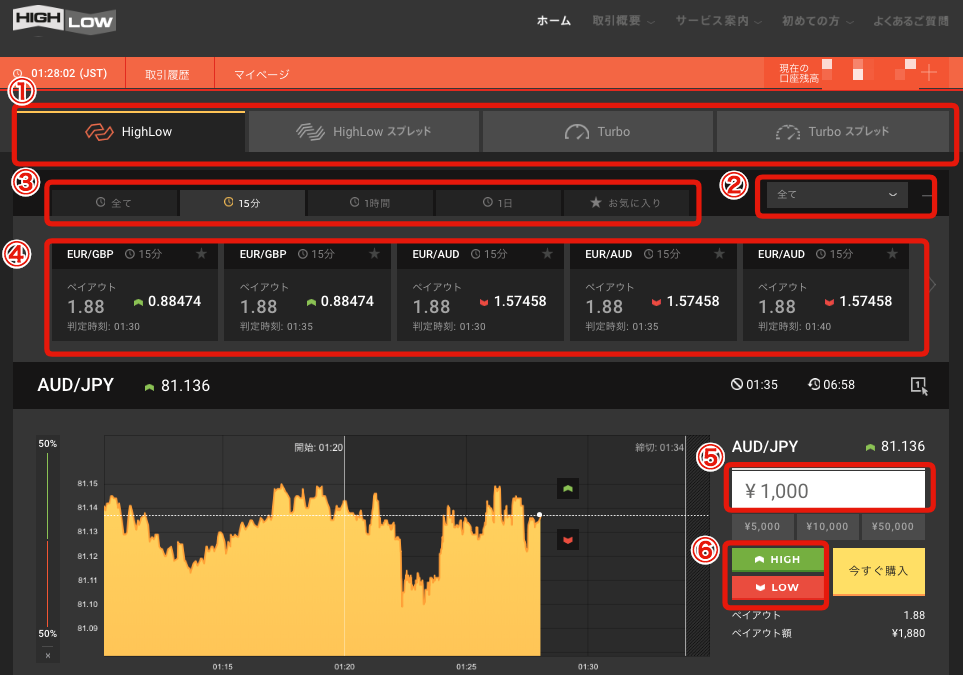
Task: Toggle one-click trading icon
Action: [919, 386]
